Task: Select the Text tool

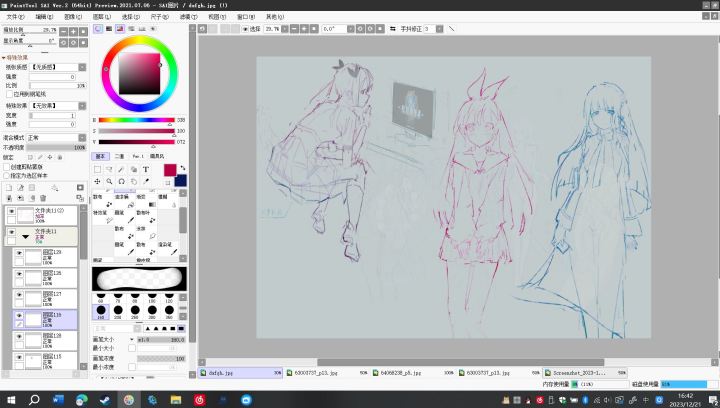Action: pyautogui.click(x=146, y=169)
